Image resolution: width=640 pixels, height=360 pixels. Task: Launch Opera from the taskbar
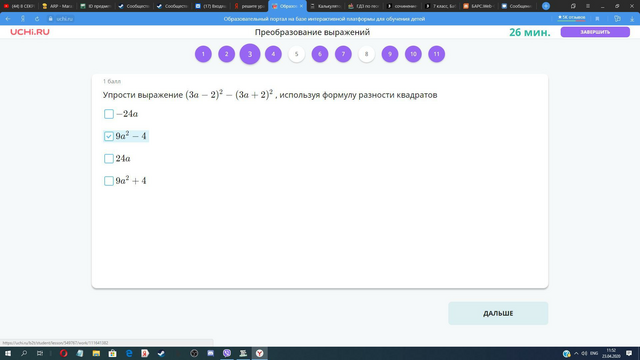click(63, 353)
